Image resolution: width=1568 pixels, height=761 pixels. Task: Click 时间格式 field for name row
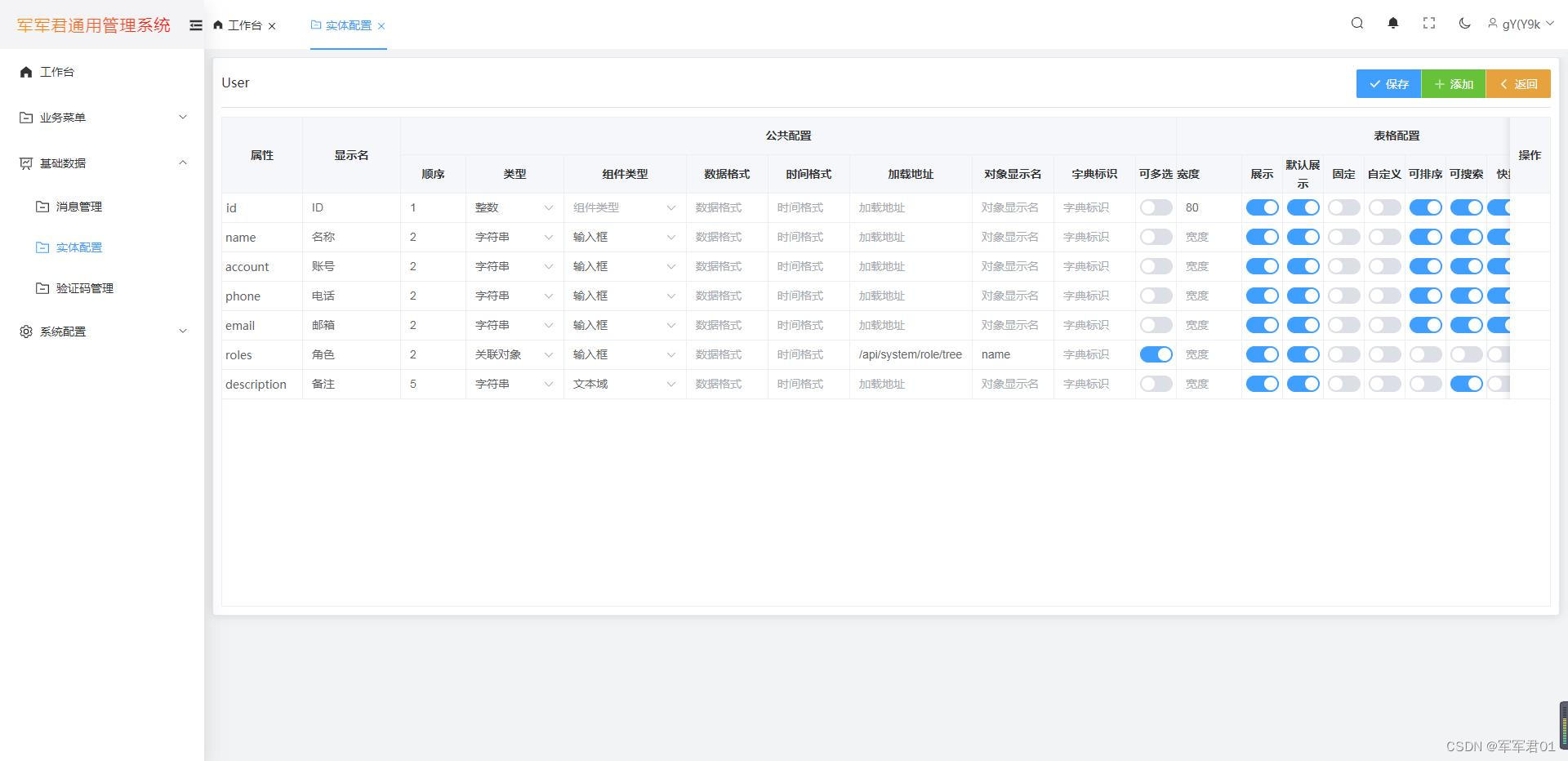coord(808,237)
